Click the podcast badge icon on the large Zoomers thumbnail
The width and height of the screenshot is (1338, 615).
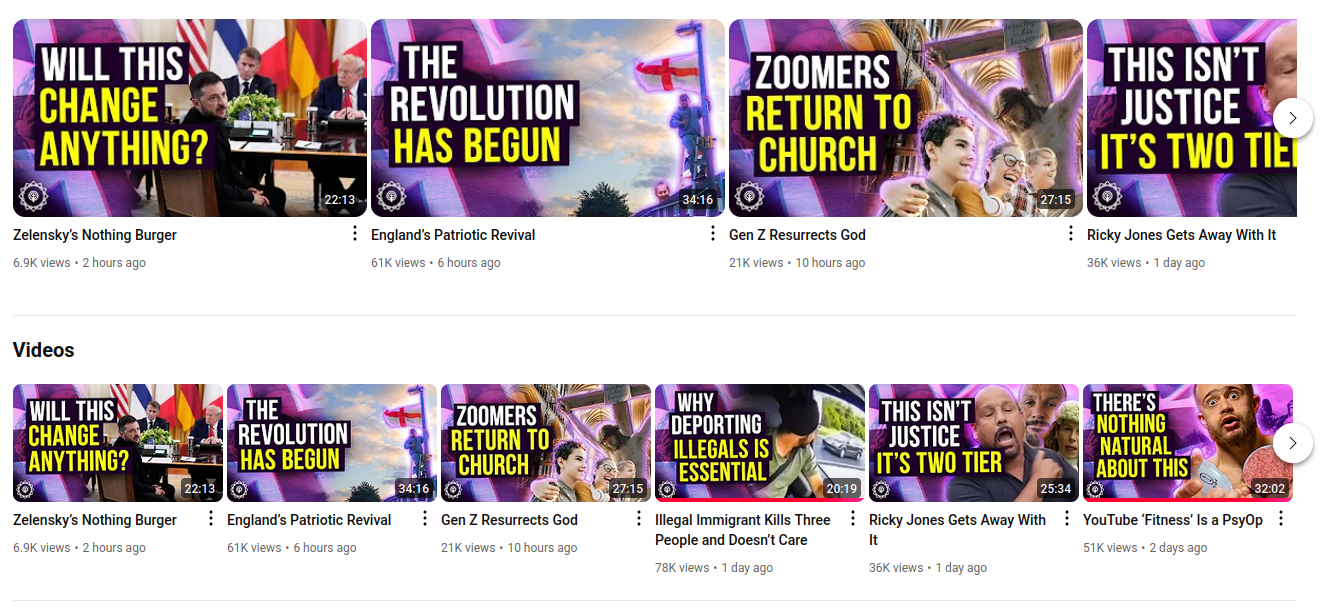pos(749,196)
